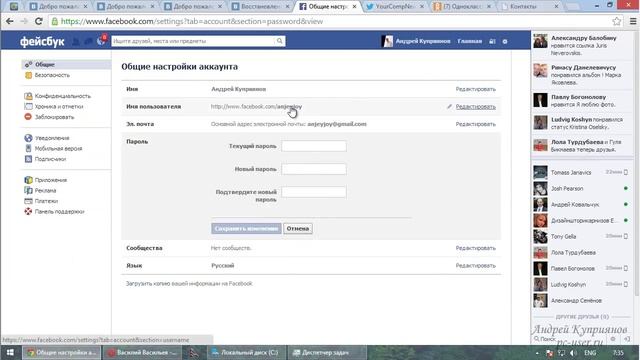The width and height of the screenshot is (640, 360).
Task: Select Общие in settings sidebar
Action: click(x=66, y=64)
